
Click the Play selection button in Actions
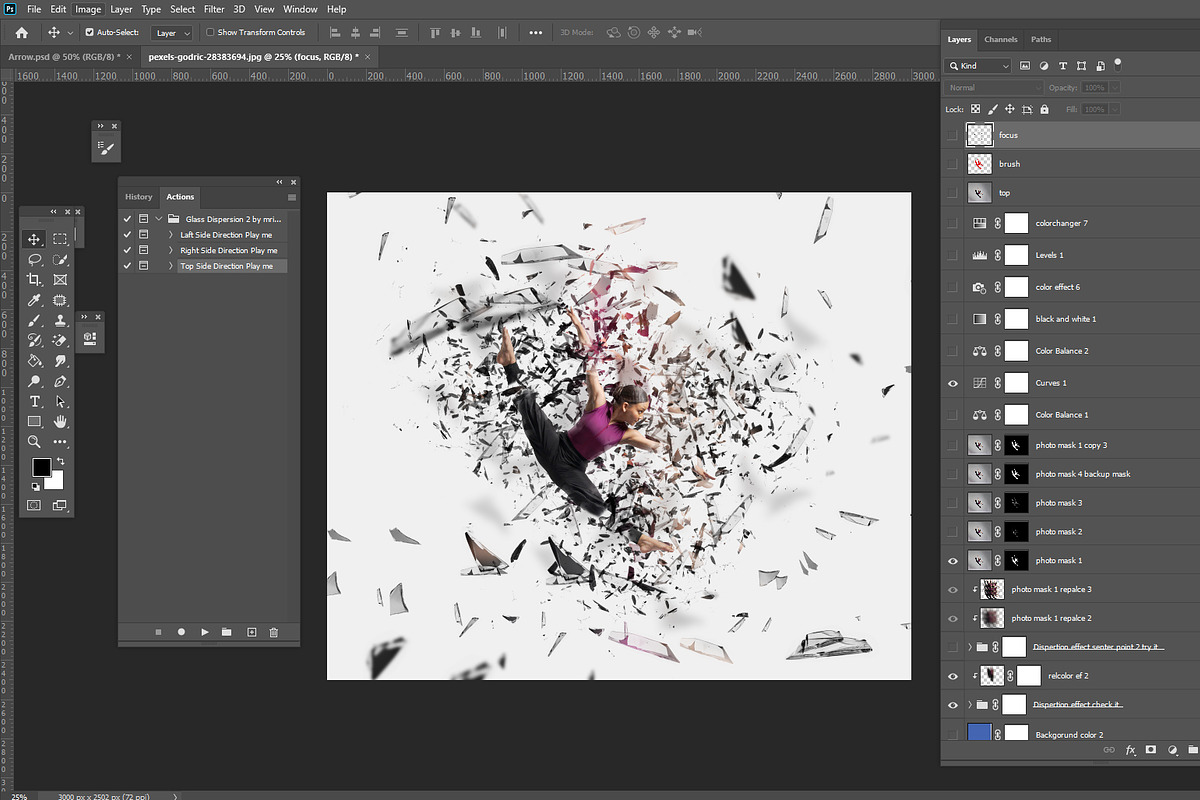[x=204, y=632]
